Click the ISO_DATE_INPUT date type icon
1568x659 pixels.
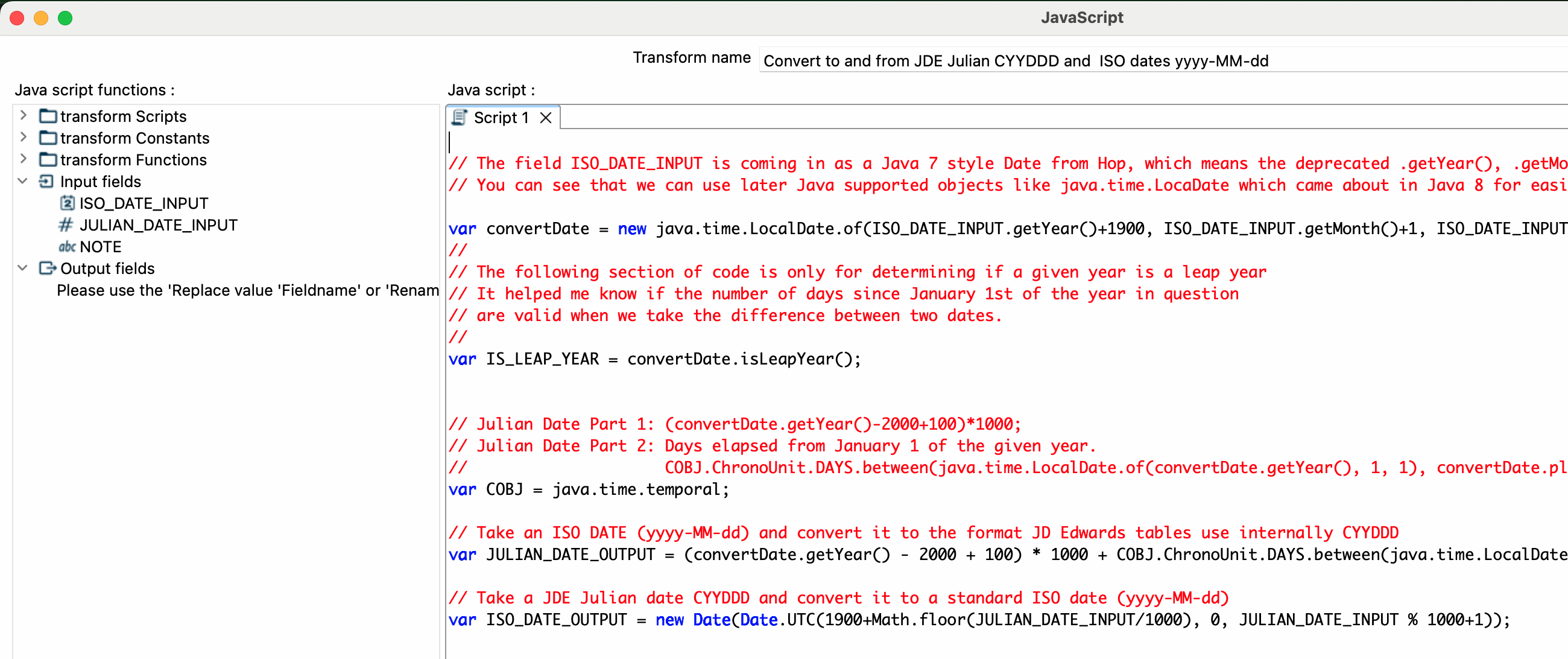click(x=67, y=203)
